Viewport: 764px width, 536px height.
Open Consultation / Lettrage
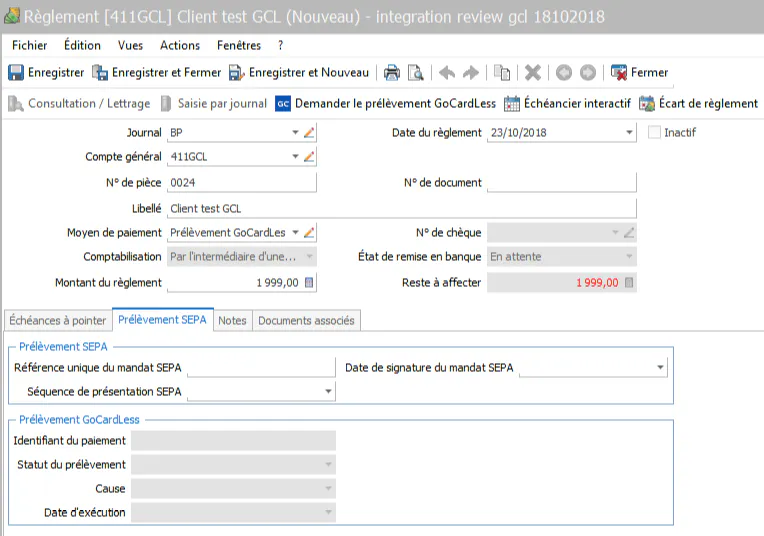(x=79, y=103)
